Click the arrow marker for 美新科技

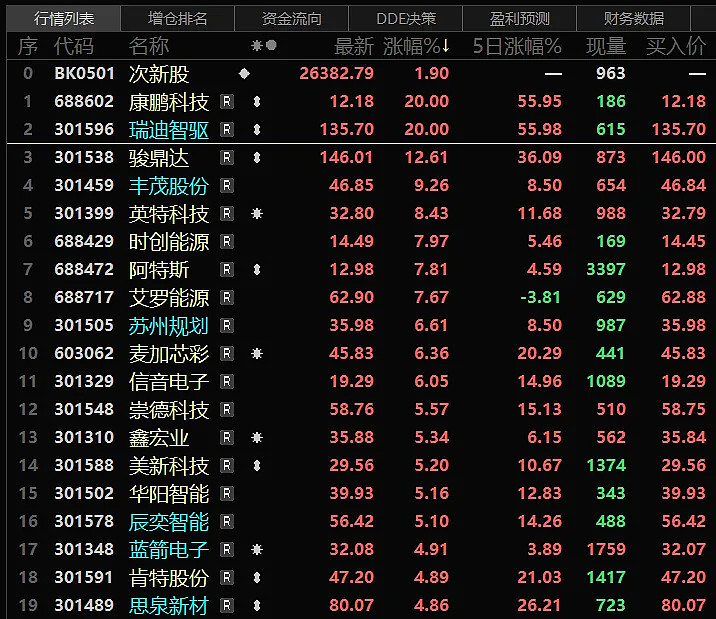pos(257,466)
